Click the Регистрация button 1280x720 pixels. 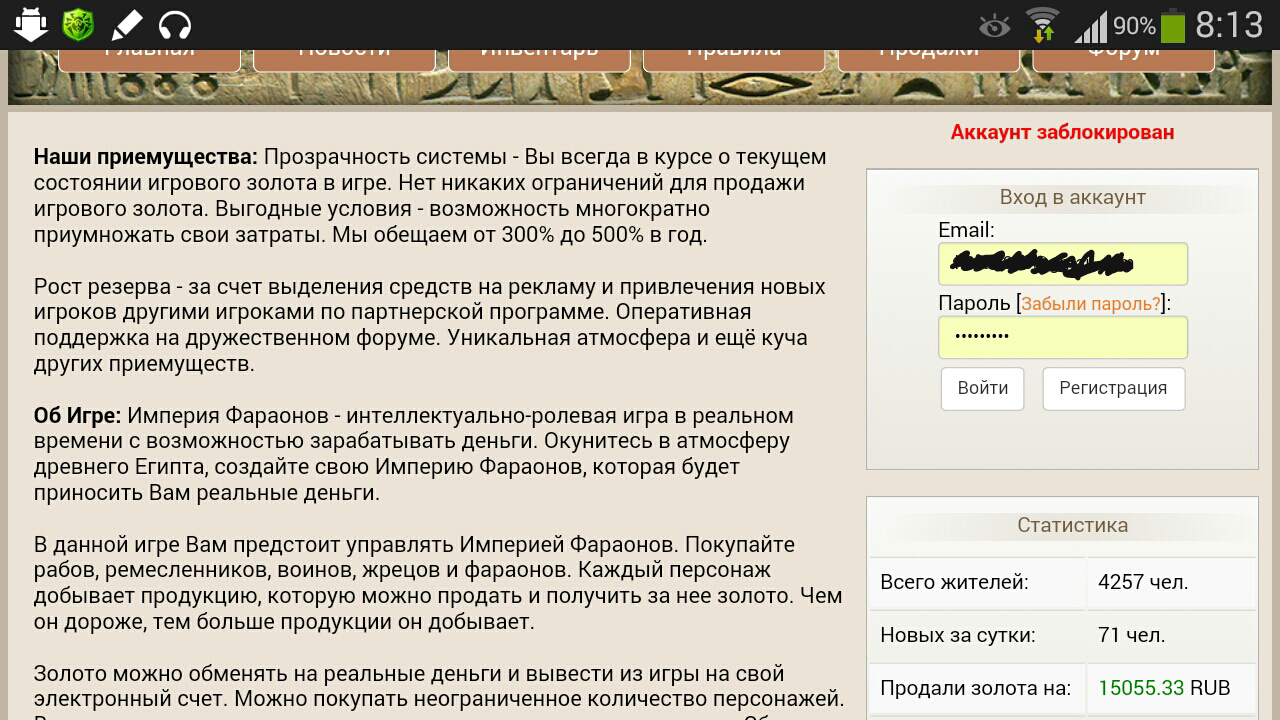coord(1113,388)
